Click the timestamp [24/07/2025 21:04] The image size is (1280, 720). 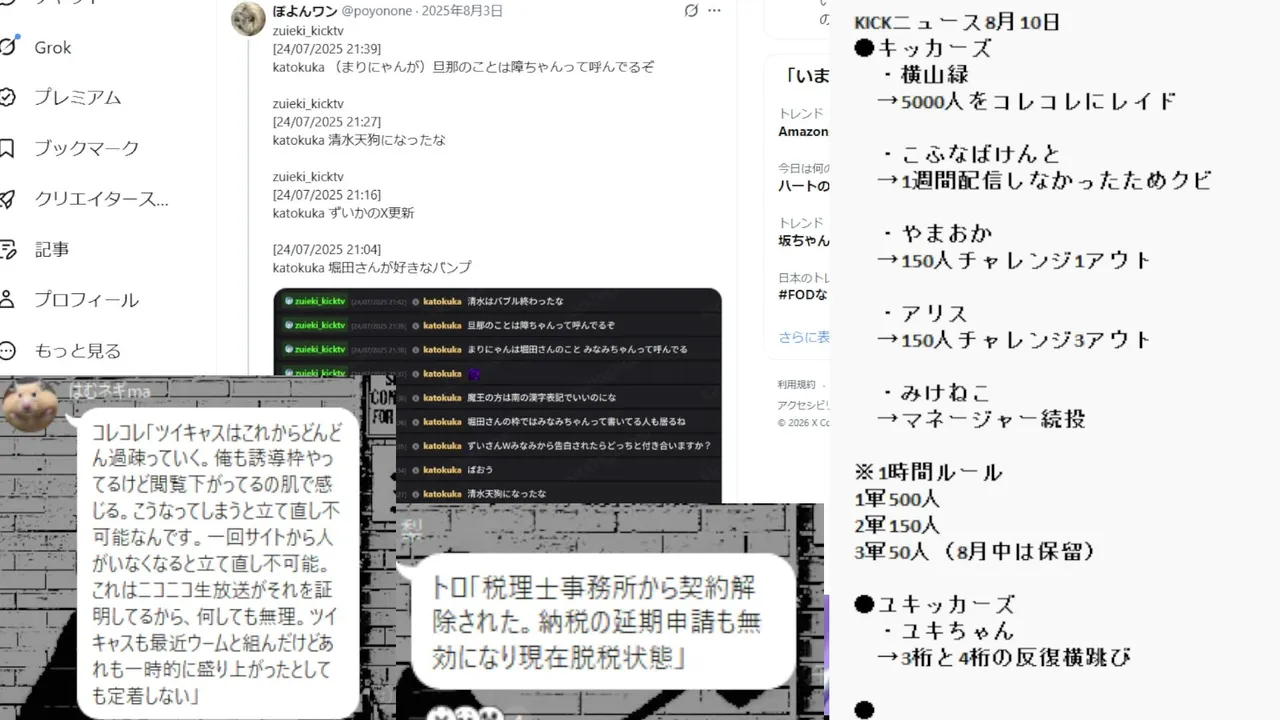[x=327, y=249]
